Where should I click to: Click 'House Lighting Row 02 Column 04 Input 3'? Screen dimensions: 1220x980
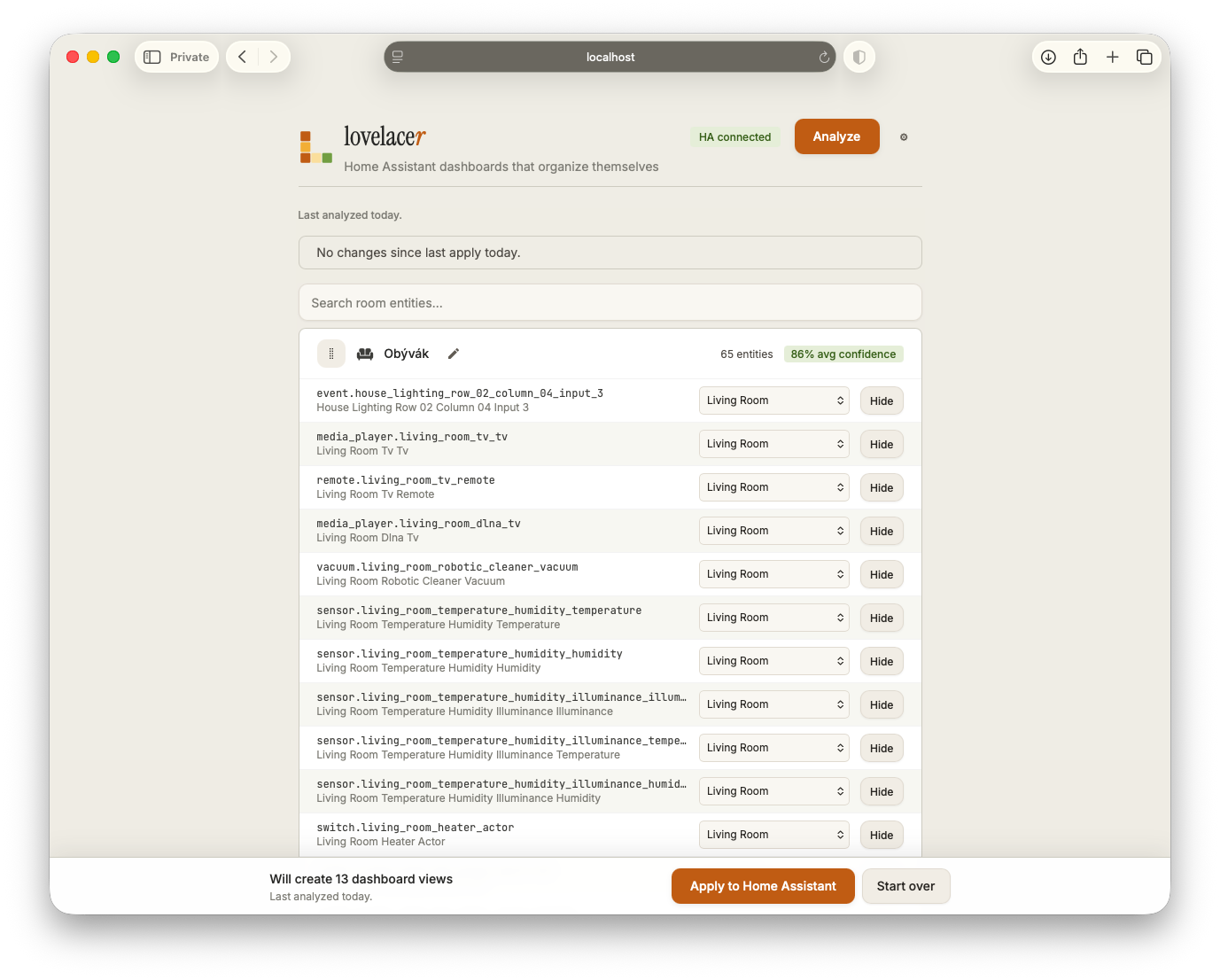coord(423,408)
